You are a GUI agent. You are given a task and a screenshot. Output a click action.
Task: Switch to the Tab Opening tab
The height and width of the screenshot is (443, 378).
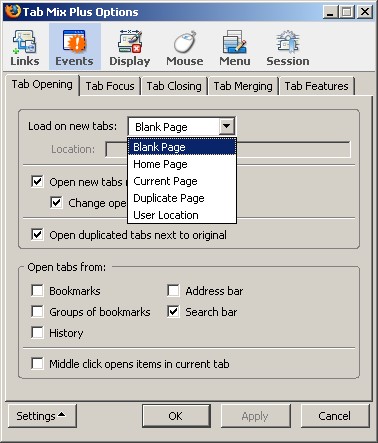click(x=42, y=85)
